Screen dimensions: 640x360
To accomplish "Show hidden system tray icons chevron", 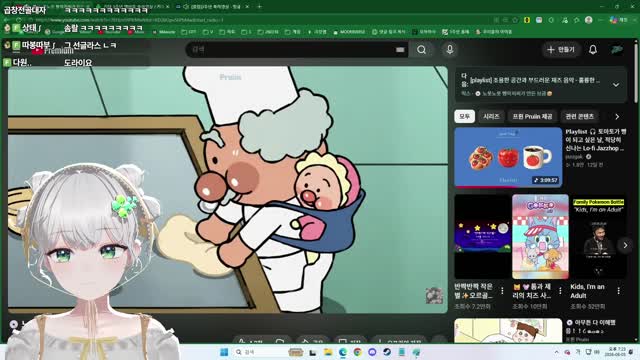I will click(x=556, y=352).
